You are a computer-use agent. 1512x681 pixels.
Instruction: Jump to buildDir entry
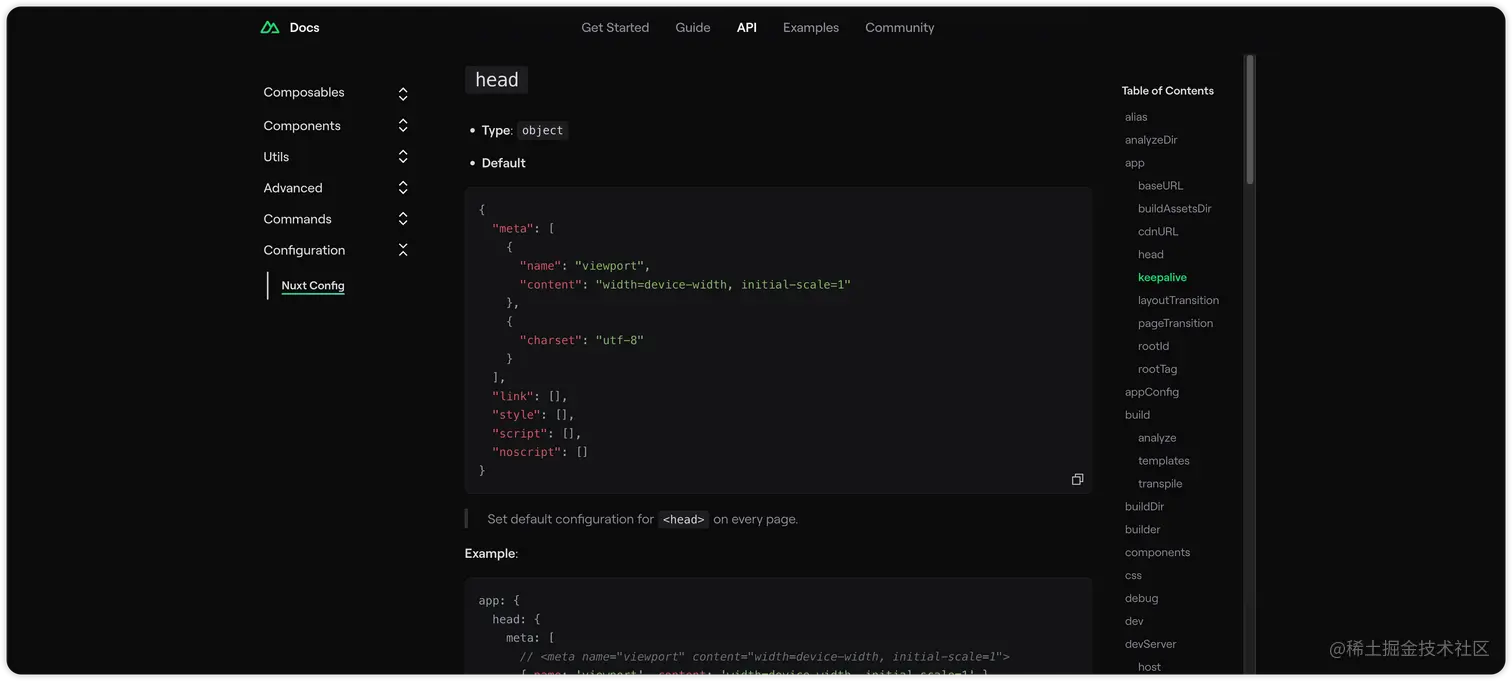pos(1144,507)
